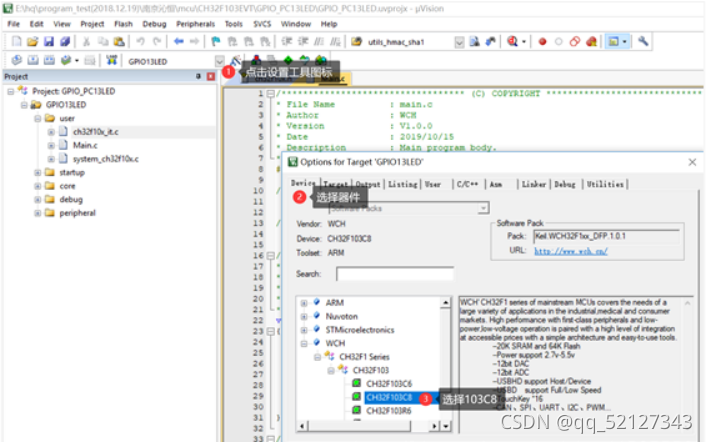Build target files from build toolbar
The image size is (707, 443).
click(33, 60)
